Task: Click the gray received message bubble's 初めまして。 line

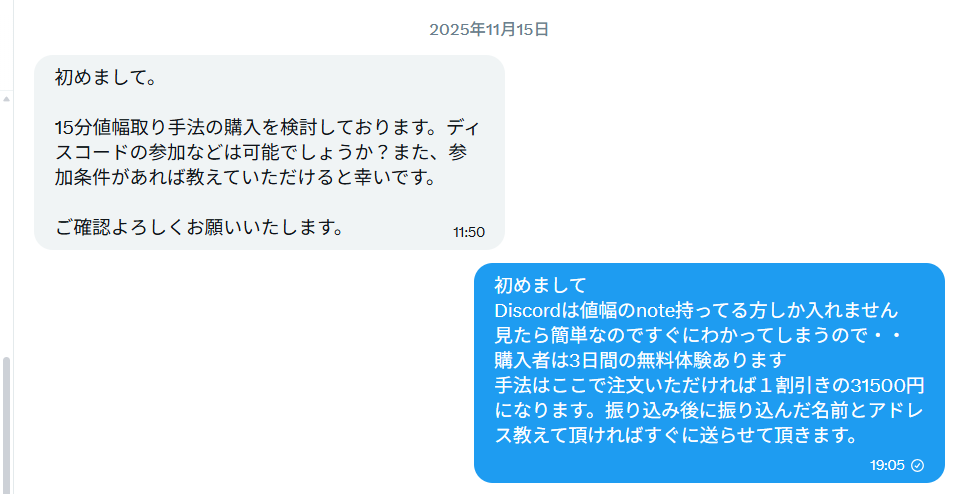Action: point(105,78)
